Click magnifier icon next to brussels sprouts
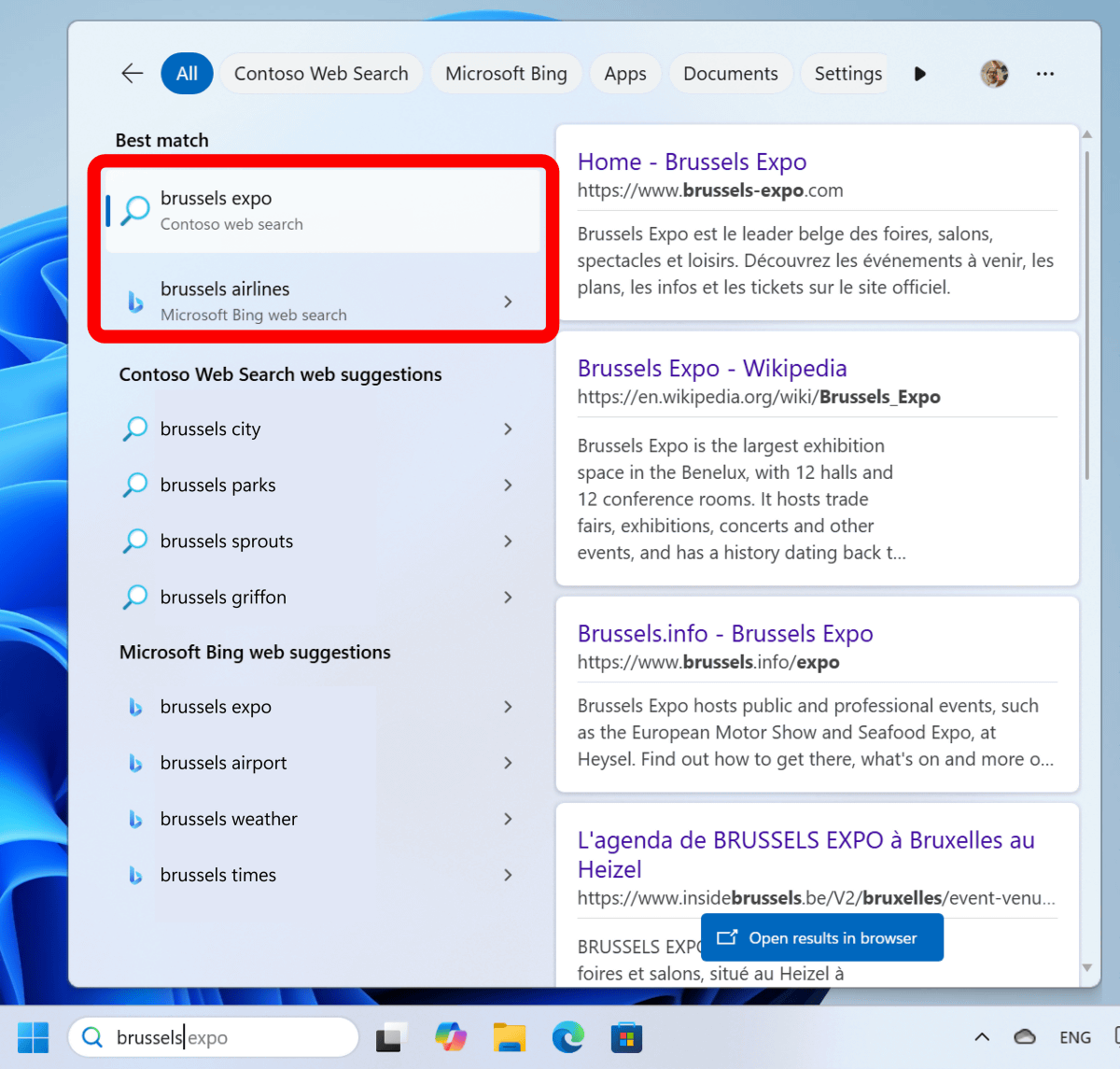Viewport: 1120px width, 1069px height. click(136, 542)
